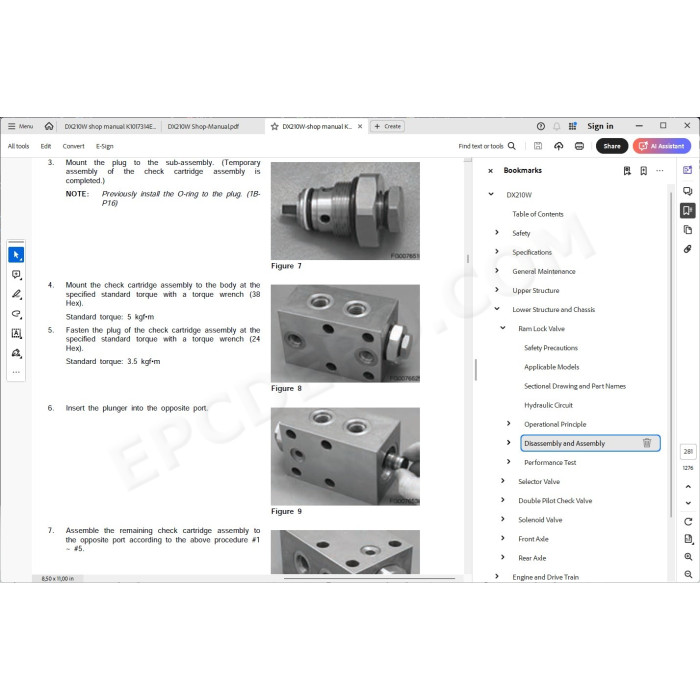The image size is (700, 700).
Task: Open Hydraulic Circuit bookmark
Action: 548,405
